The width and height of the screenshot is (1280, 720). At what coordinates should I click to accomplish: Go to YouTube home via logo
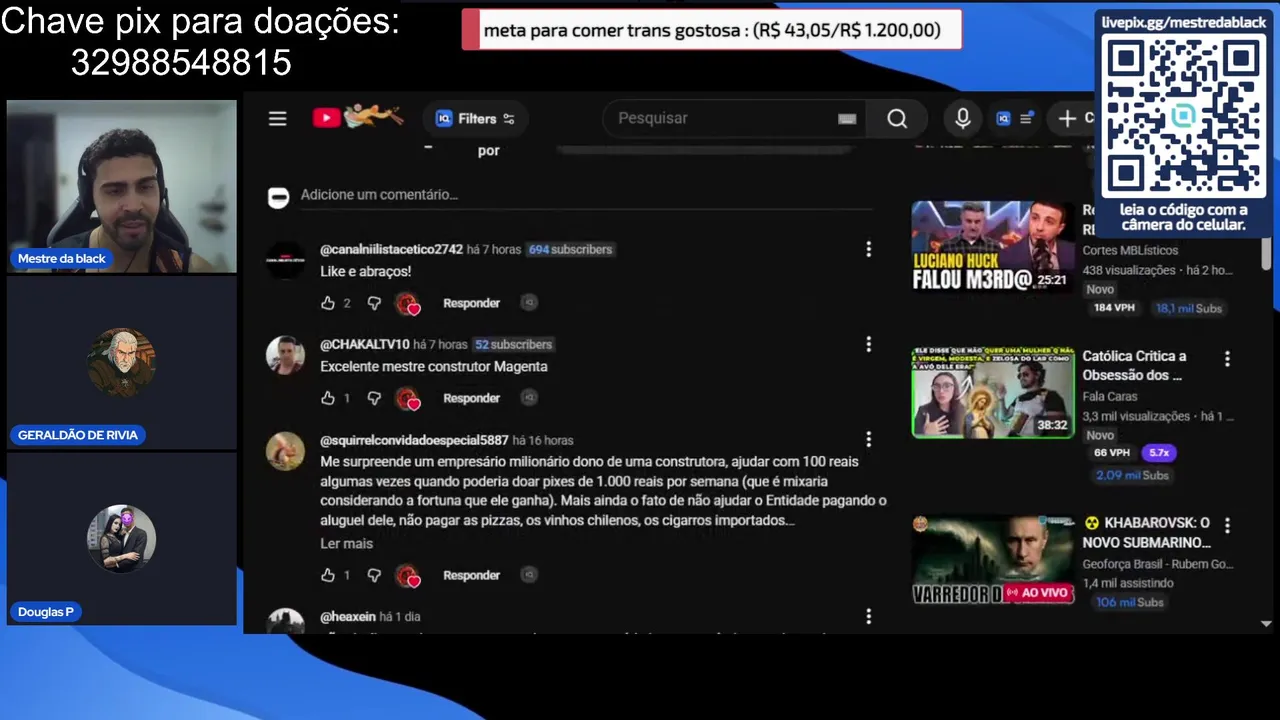click(357, 117)
